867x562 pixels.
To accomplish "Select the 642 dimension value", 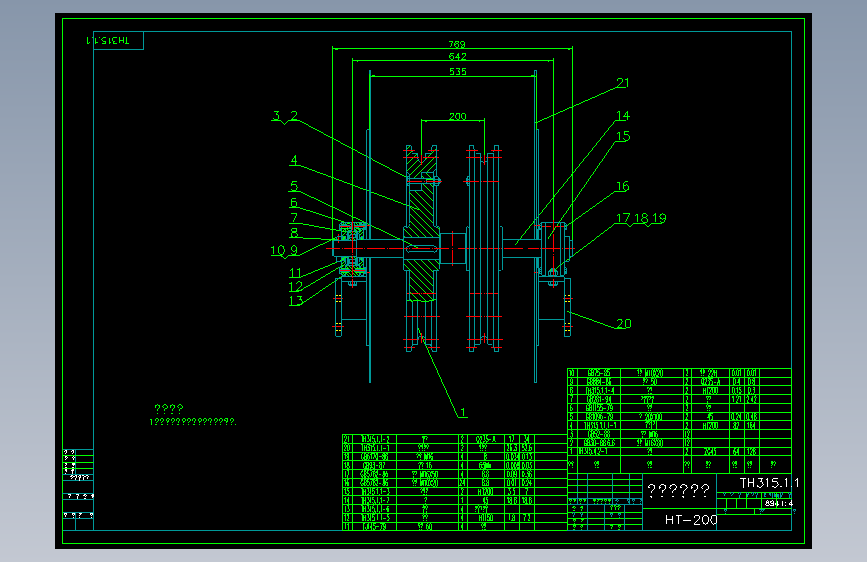I will [x=457, y=56].
